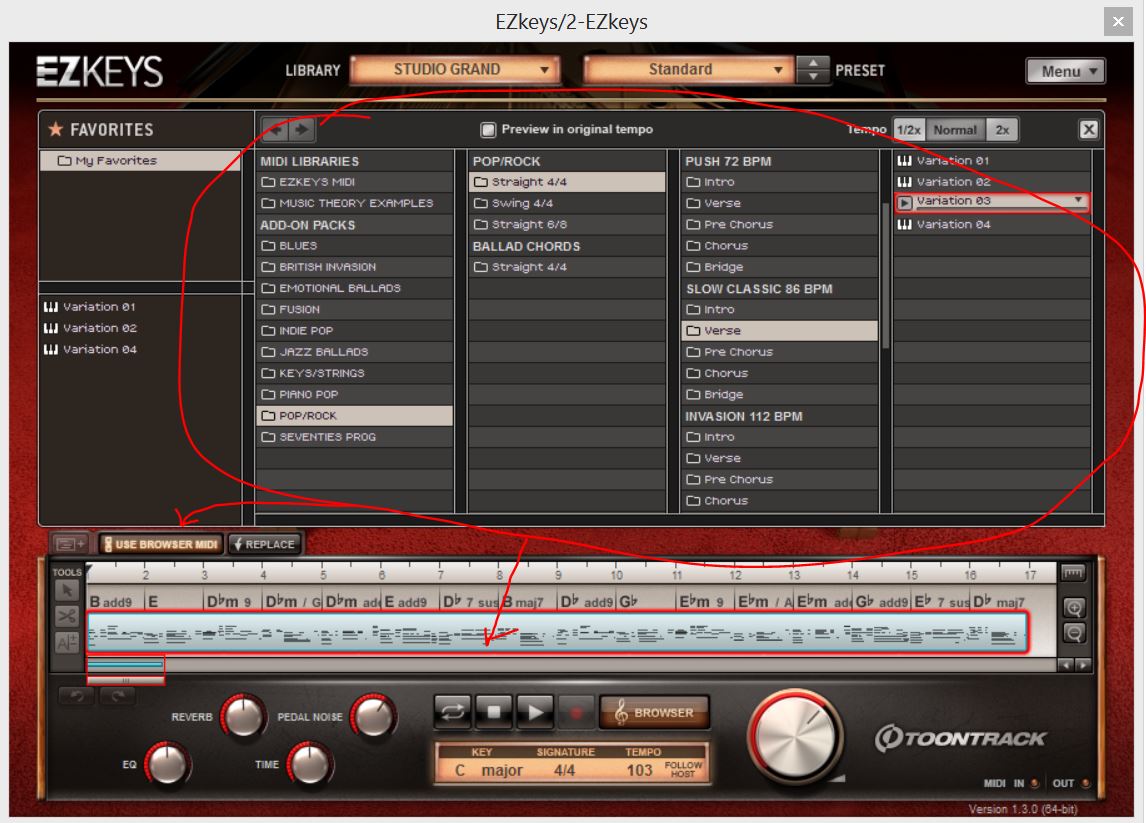1146x823 pixels.
Task: Click the EQ knob
Action: pos(167,764)
